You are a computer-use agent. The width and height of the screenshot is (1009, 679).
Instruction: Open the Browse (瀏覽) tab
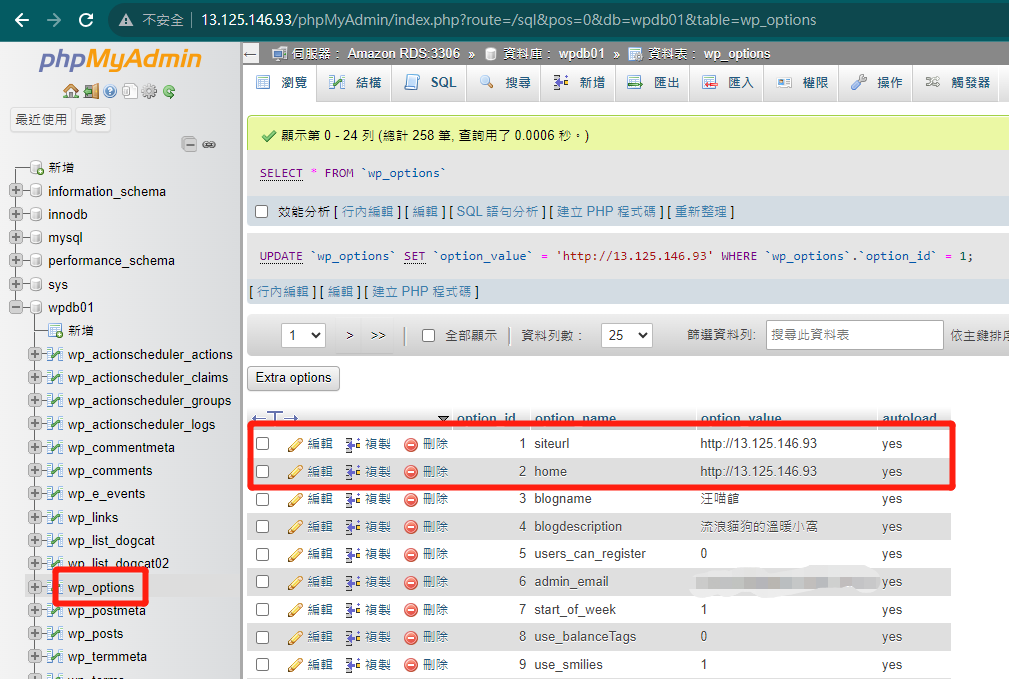(x=282, y=83)
